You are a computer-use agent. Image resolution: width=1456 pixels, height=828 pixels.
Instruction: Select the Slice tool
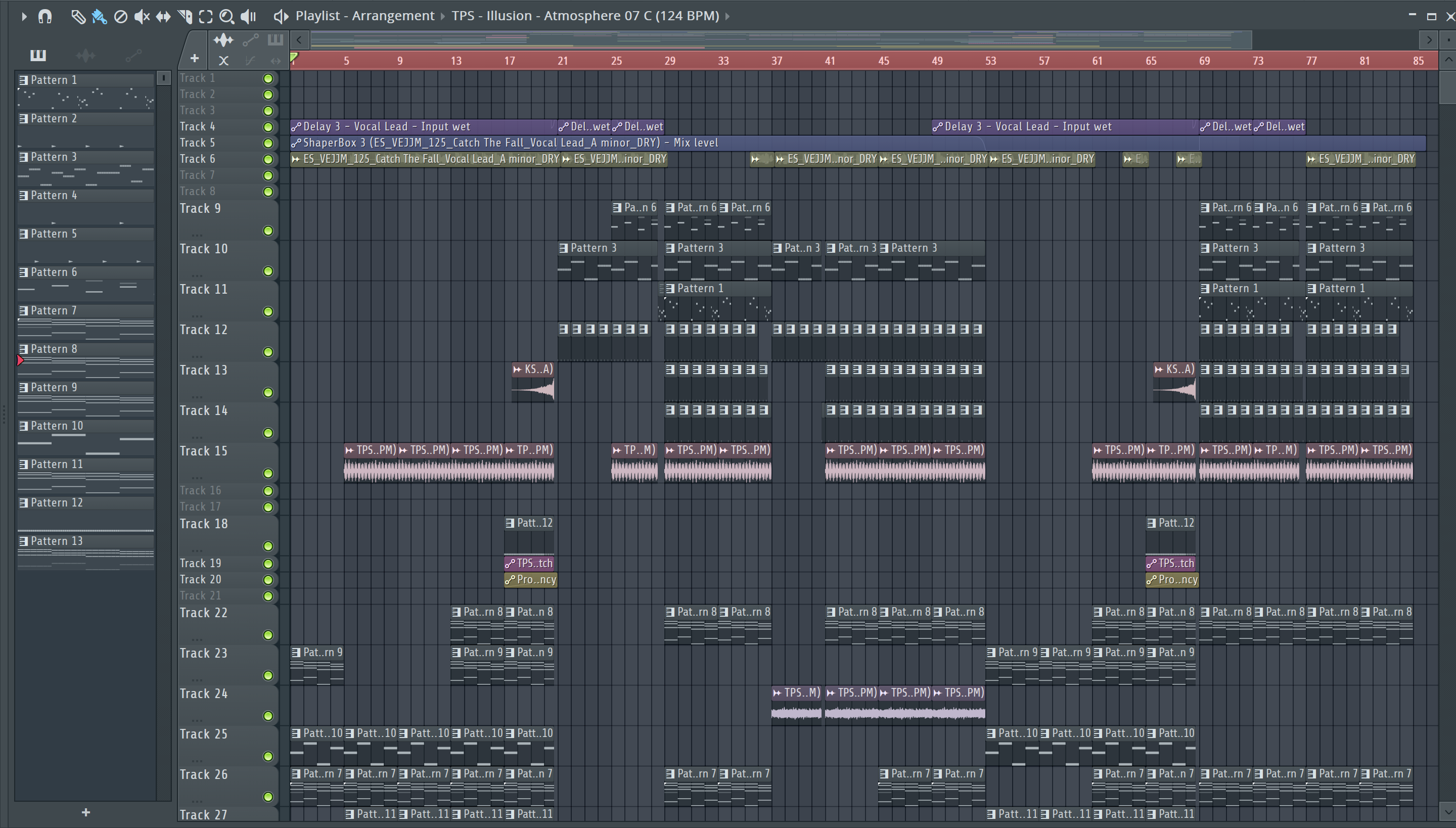pos(185,17)
